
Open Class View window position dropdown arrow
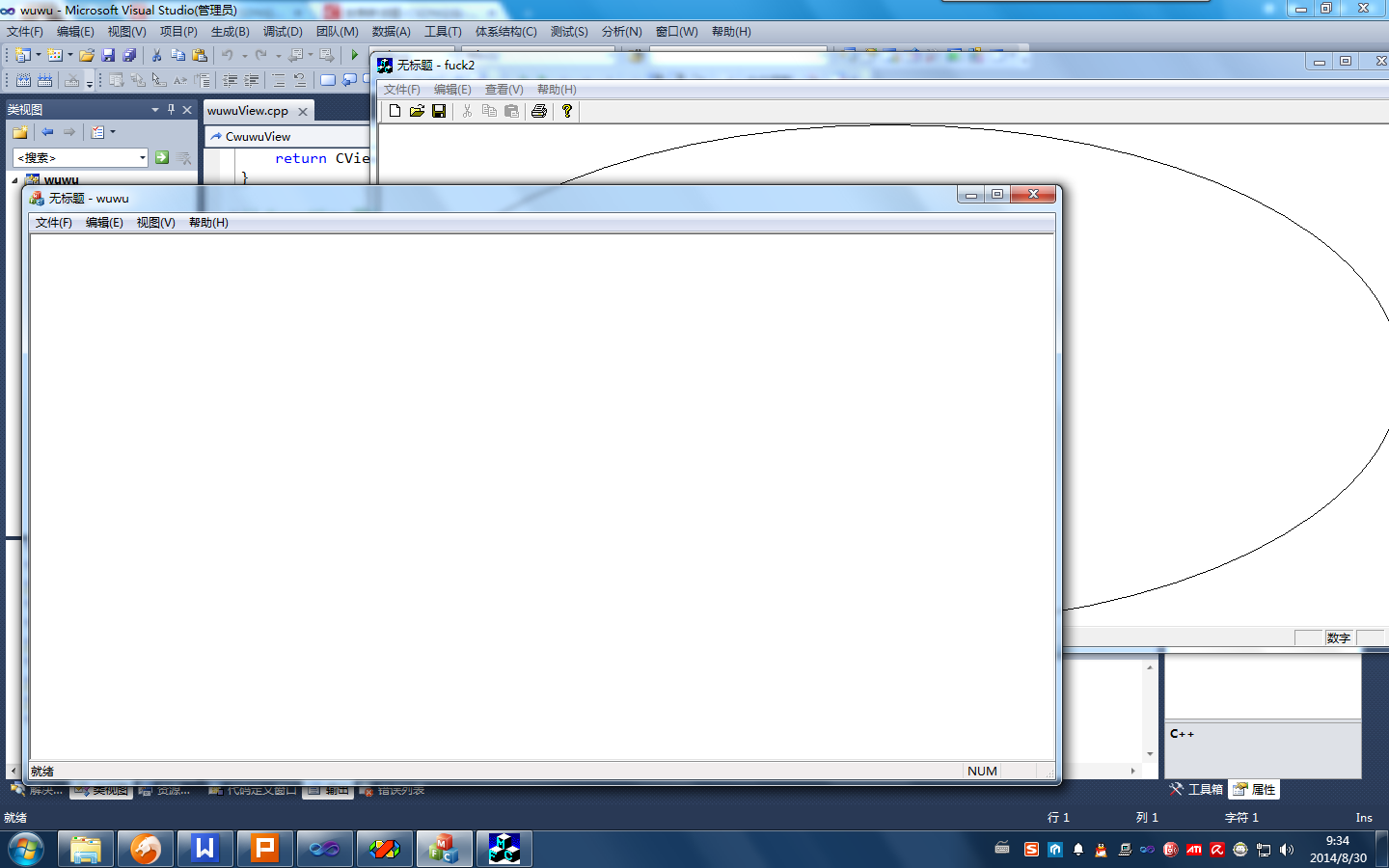point(155,109)
